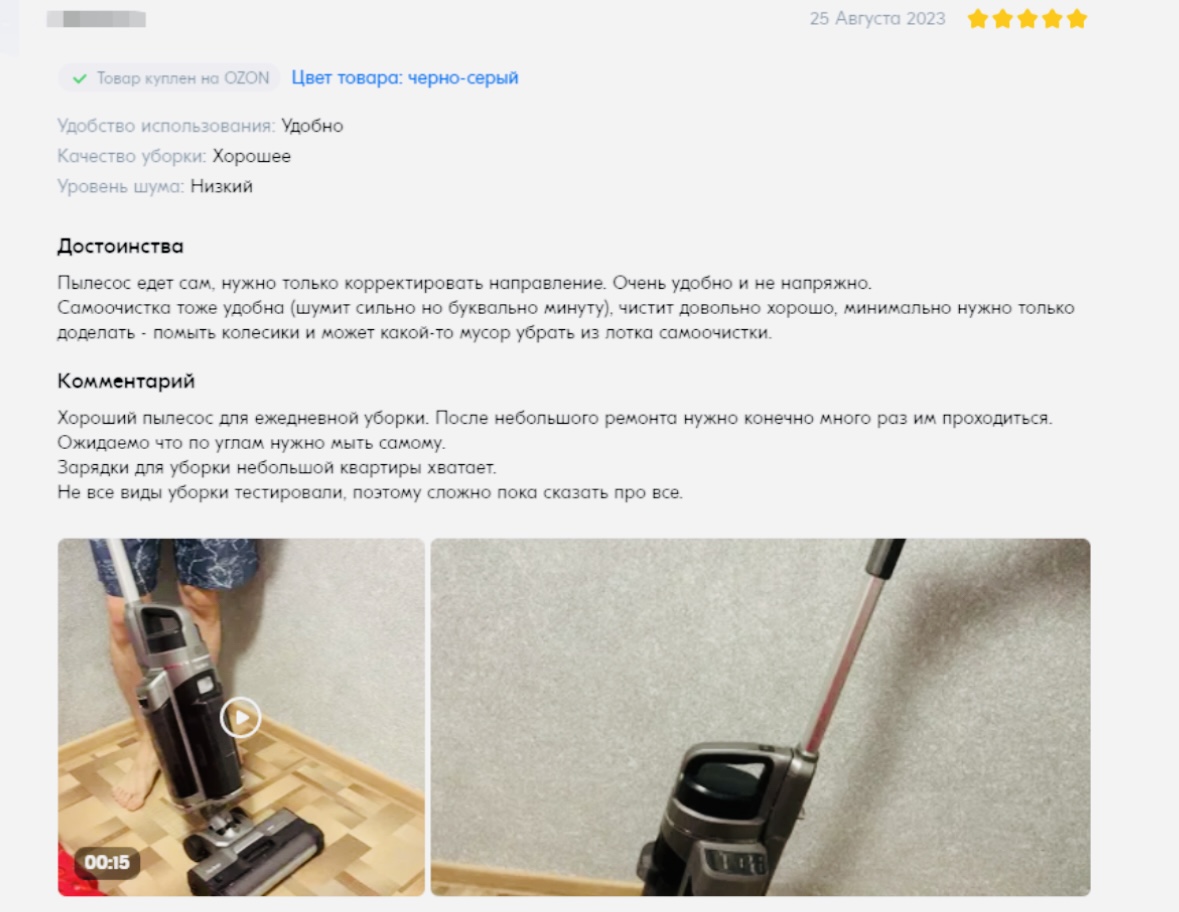Image resolution: width=1179 pixels, height=912 pixels.
Task: Click the 'Удобство использования' rating label
Action: [x=166, y=126]
